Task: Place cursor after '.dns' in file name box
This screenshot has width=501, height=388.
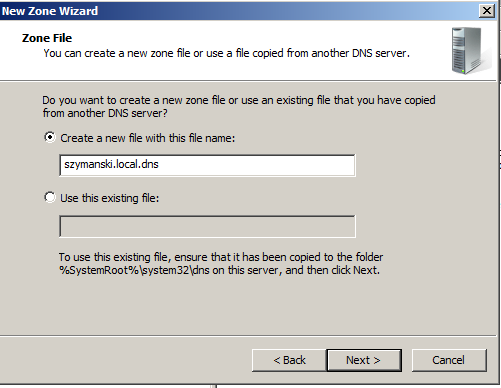Action: pos(160,164)
